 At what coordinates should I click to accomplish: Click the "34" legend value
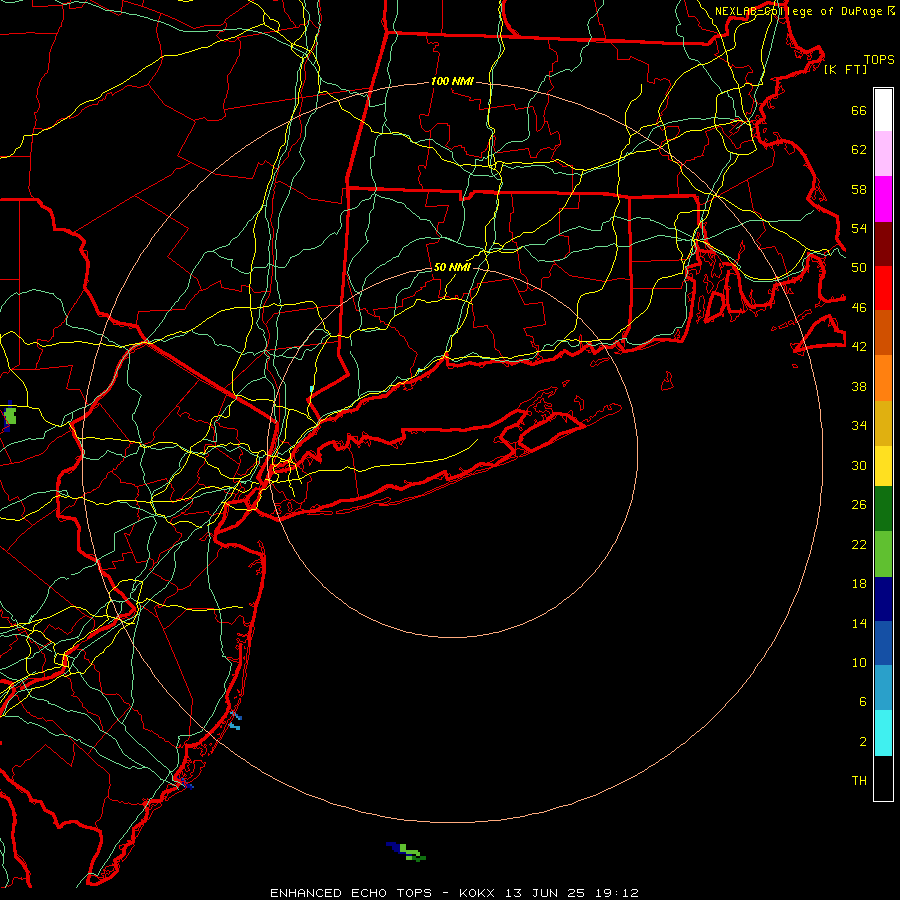[x=859, y=426]
